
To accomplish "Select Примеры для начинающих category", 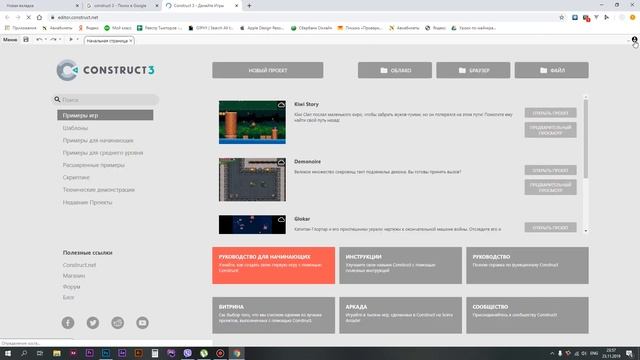I will coord(98,140).
